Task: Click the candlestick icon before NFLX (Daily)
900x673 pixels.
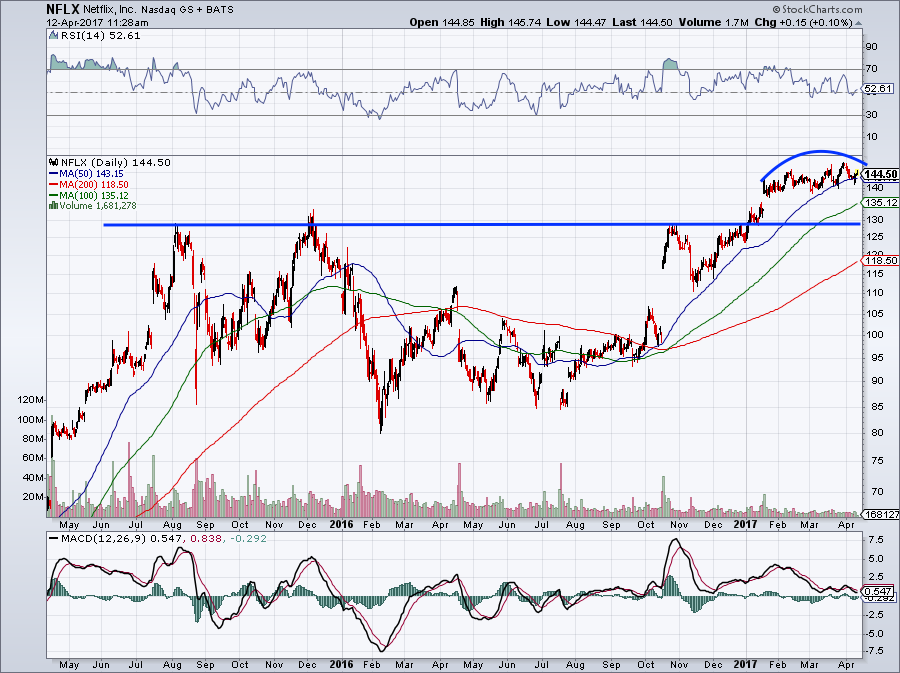Action: pyautogui.click(x=54, y=162)
